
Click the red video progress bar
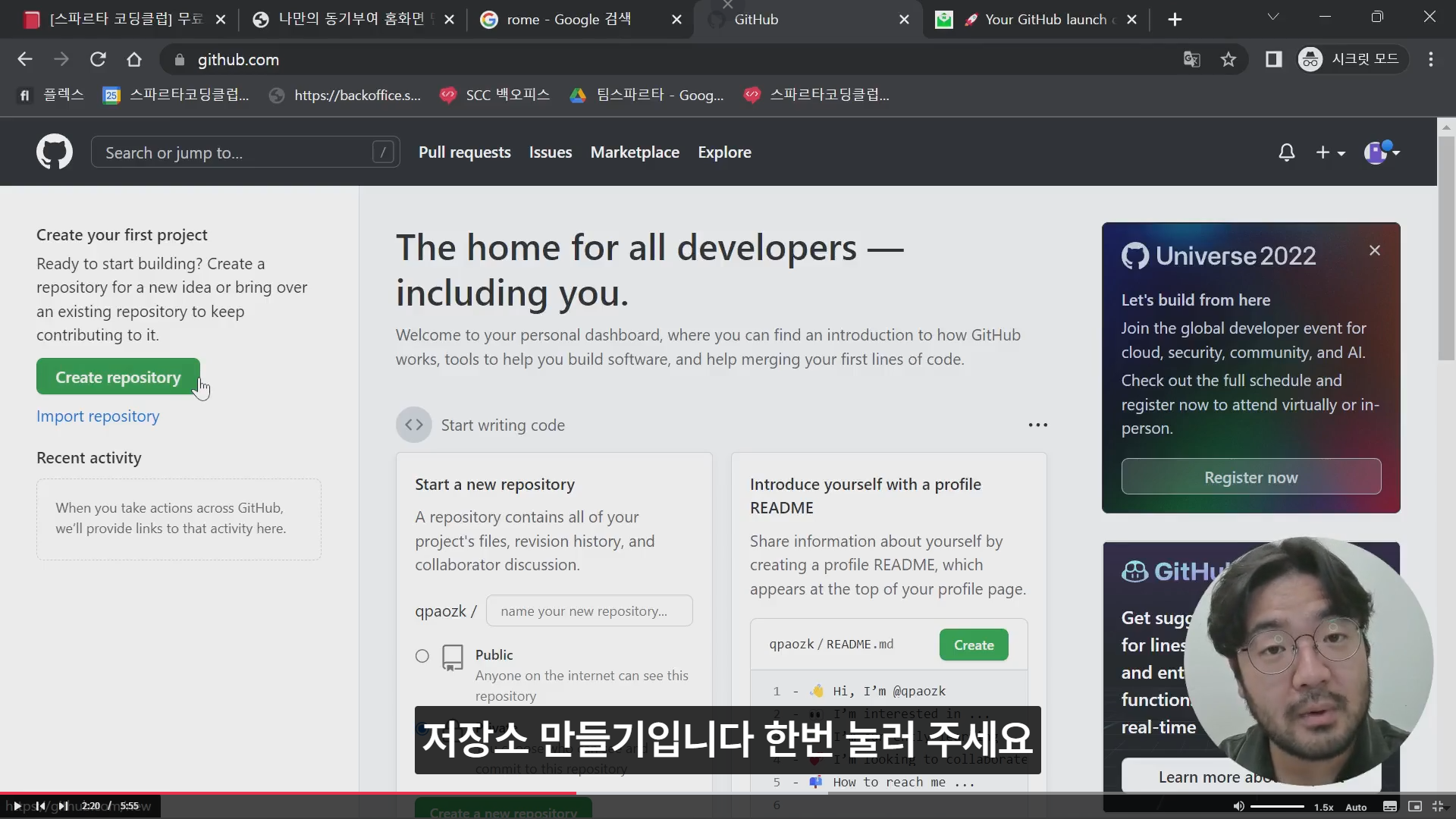(288, 793)
